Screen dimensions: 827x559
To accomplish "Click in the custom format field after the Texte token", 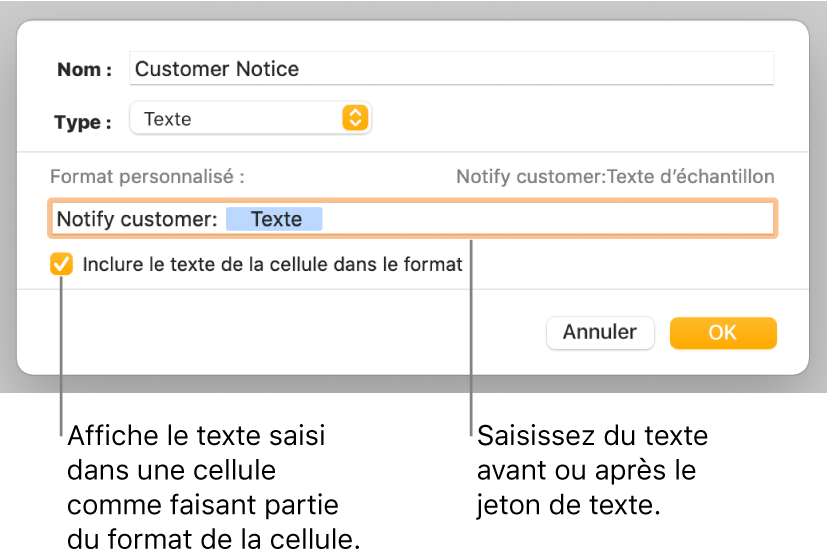I will (x=546, y=219).
